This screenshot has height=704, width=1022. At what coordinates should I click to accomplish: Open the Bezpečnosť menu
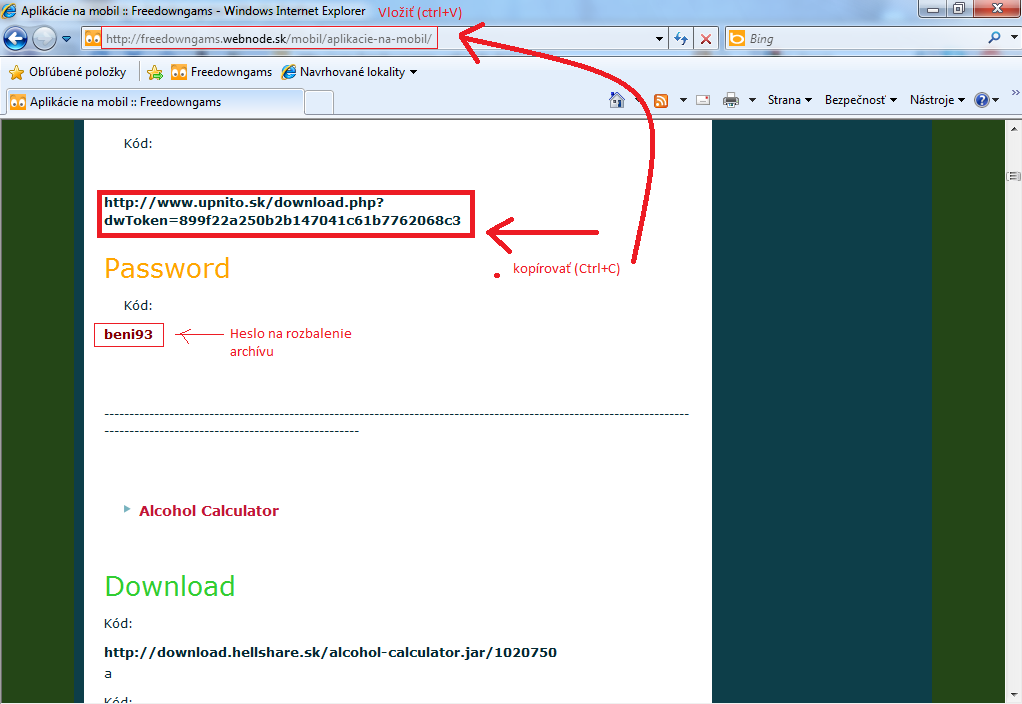click(x=860, y=100)
